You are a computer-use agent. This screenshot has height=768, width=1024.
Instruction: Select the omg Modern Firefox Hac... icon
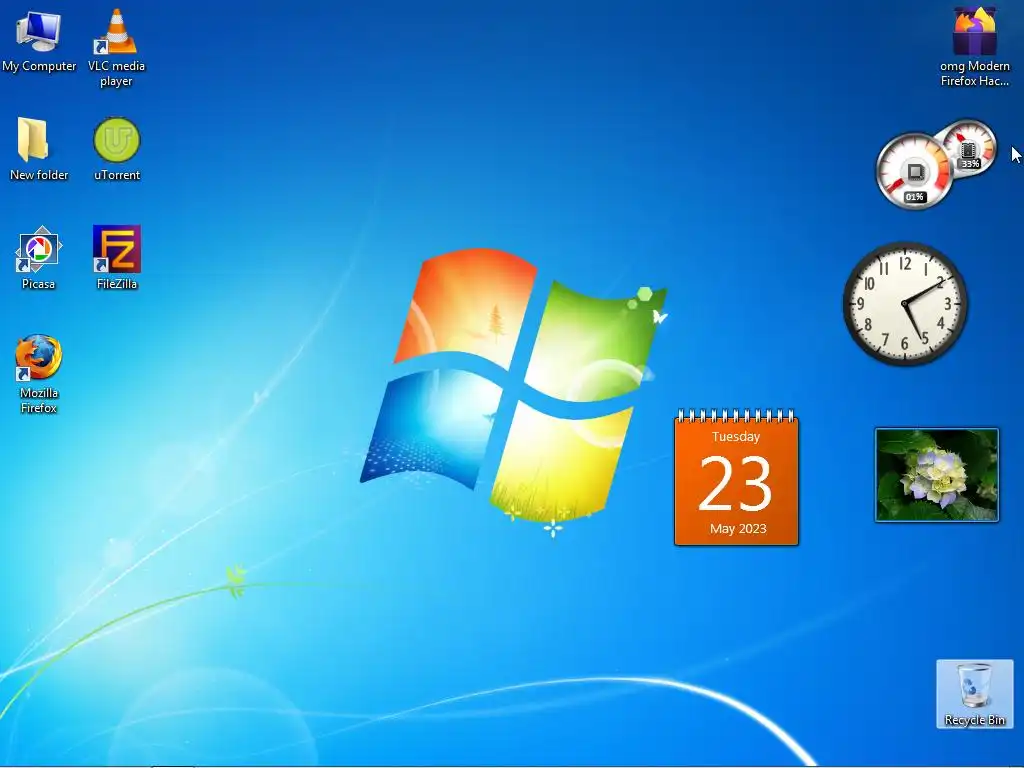(x=974, y=47)
